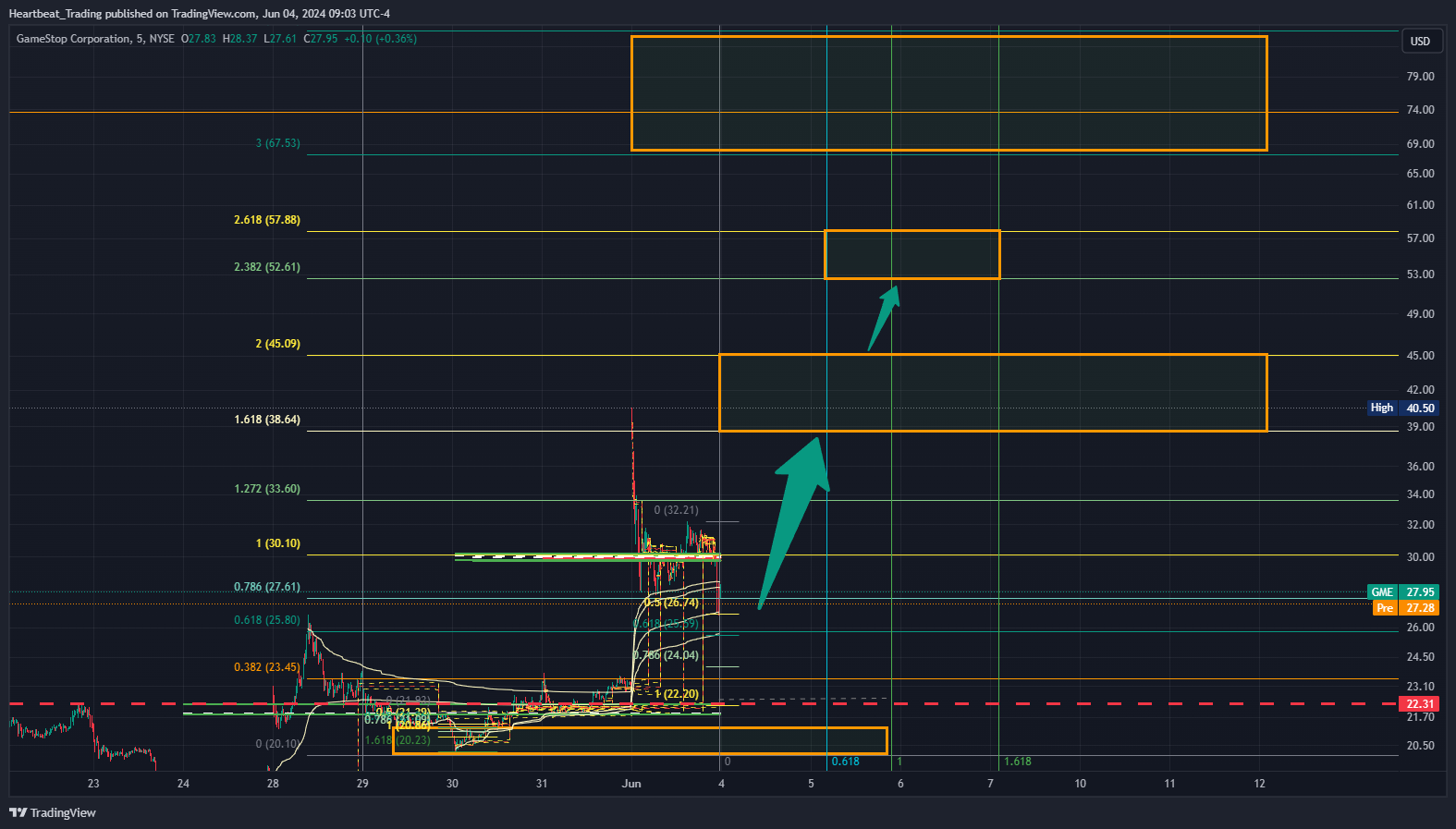Screen dimensions: 1456x829
Task: Click 49.00 on the price scale
Action: point(1420,314)
